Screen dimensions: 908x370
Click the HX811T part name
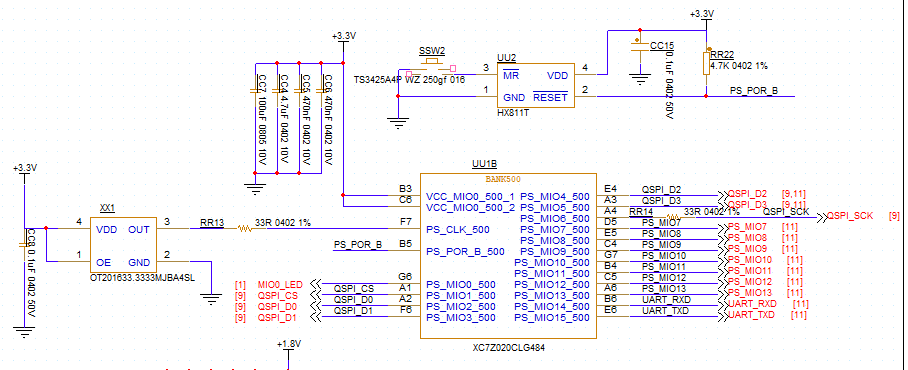tap(513, 113)
